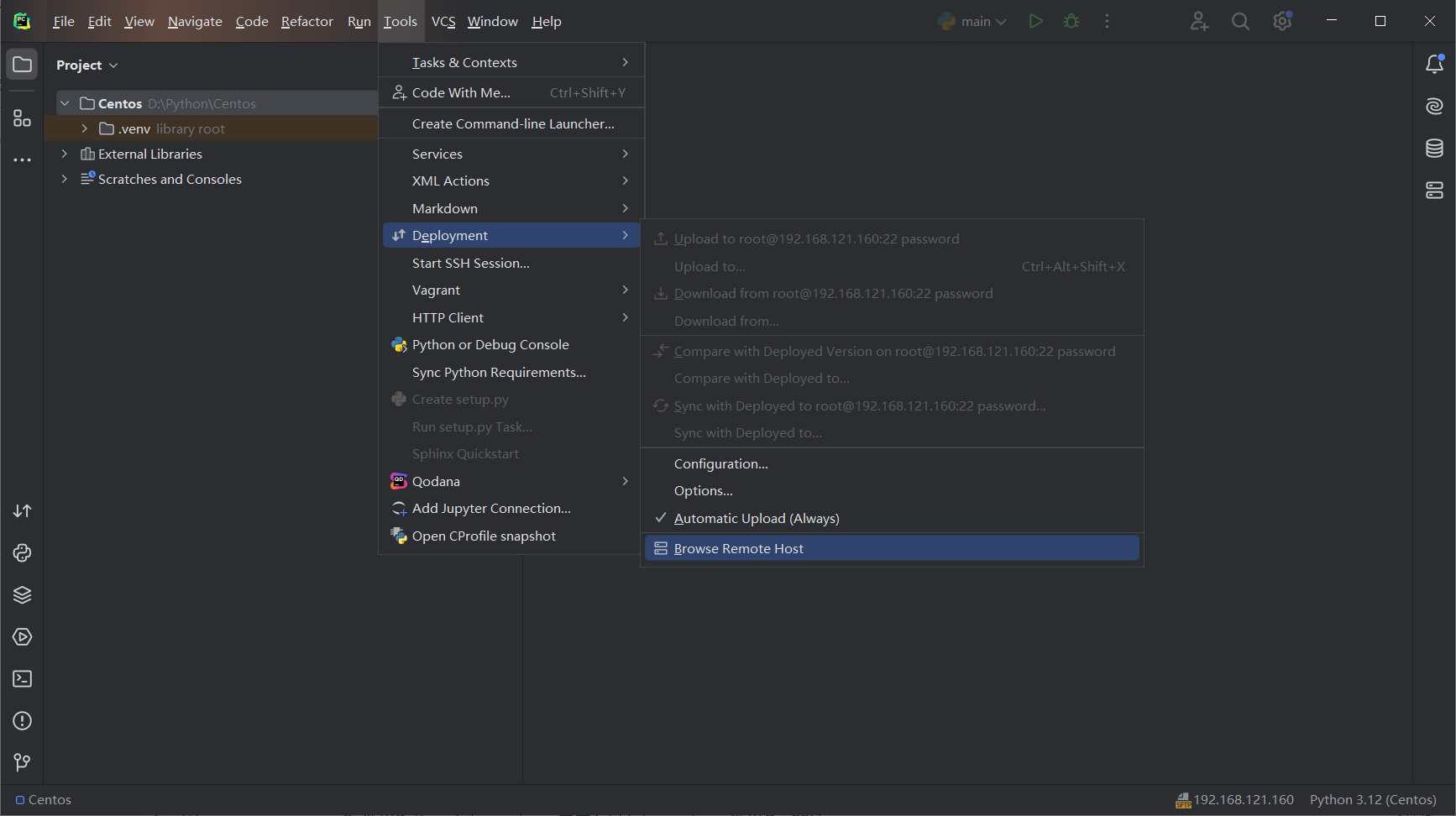This screenshot has width=1456, height=816.
Task: Select Open CProfile snapshot
Action: point(511,536)
